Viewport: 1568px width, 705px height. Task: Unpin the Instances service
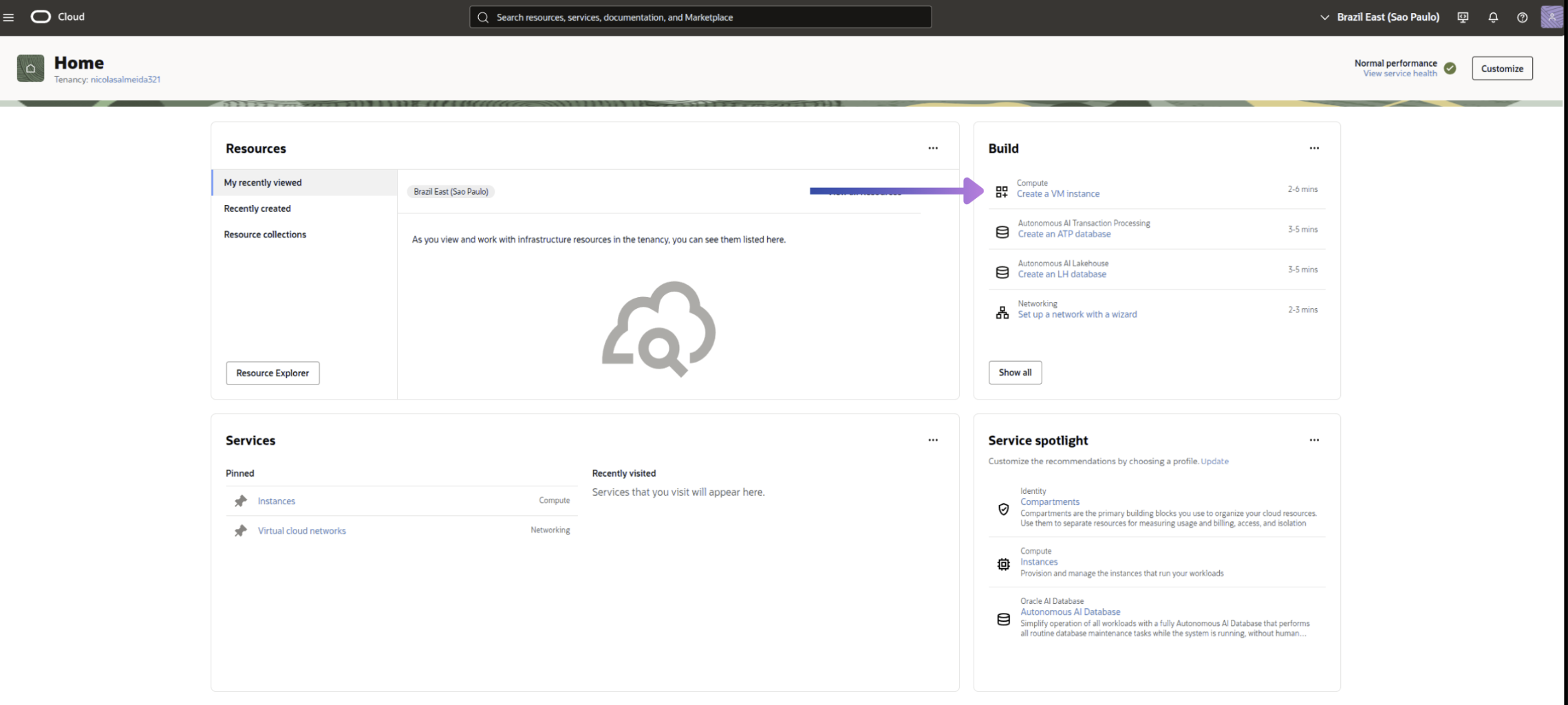click(240, 501)
